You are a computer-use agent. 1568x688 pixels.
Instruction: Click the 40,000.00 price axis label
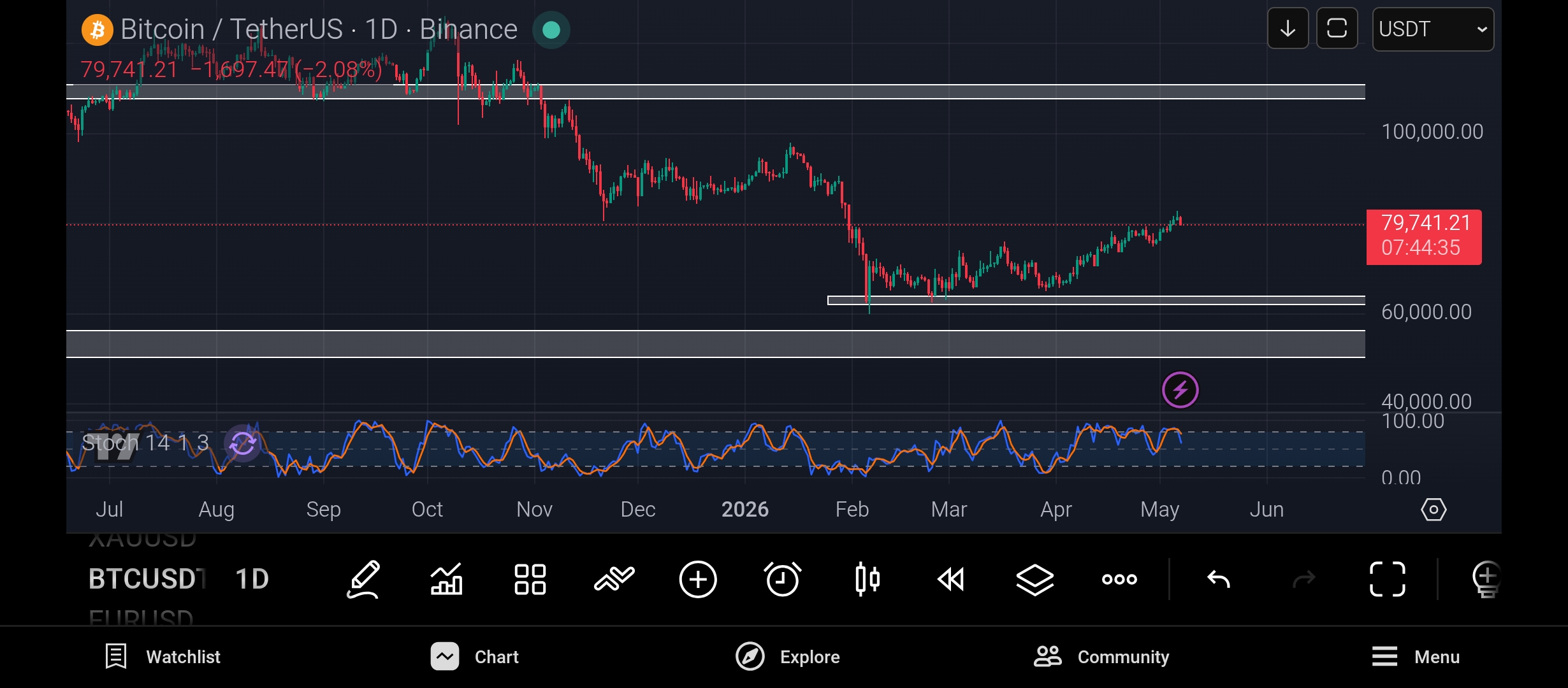click(1426, 401)
